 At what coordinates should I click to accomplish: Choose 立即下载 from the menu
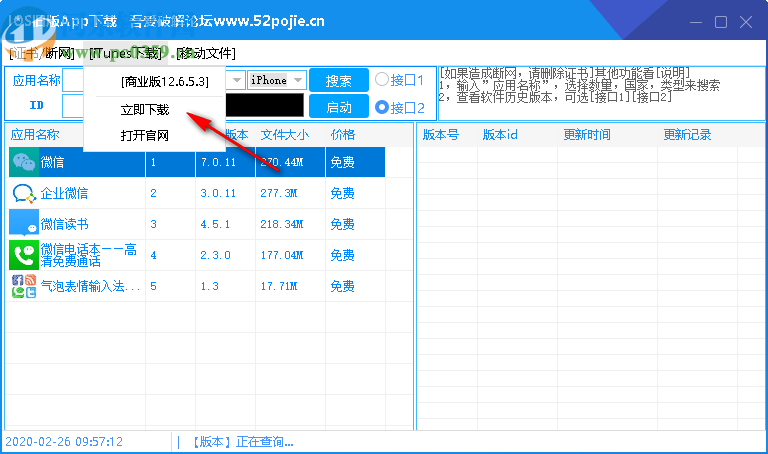pyautogui.click(x=145, y=110)
